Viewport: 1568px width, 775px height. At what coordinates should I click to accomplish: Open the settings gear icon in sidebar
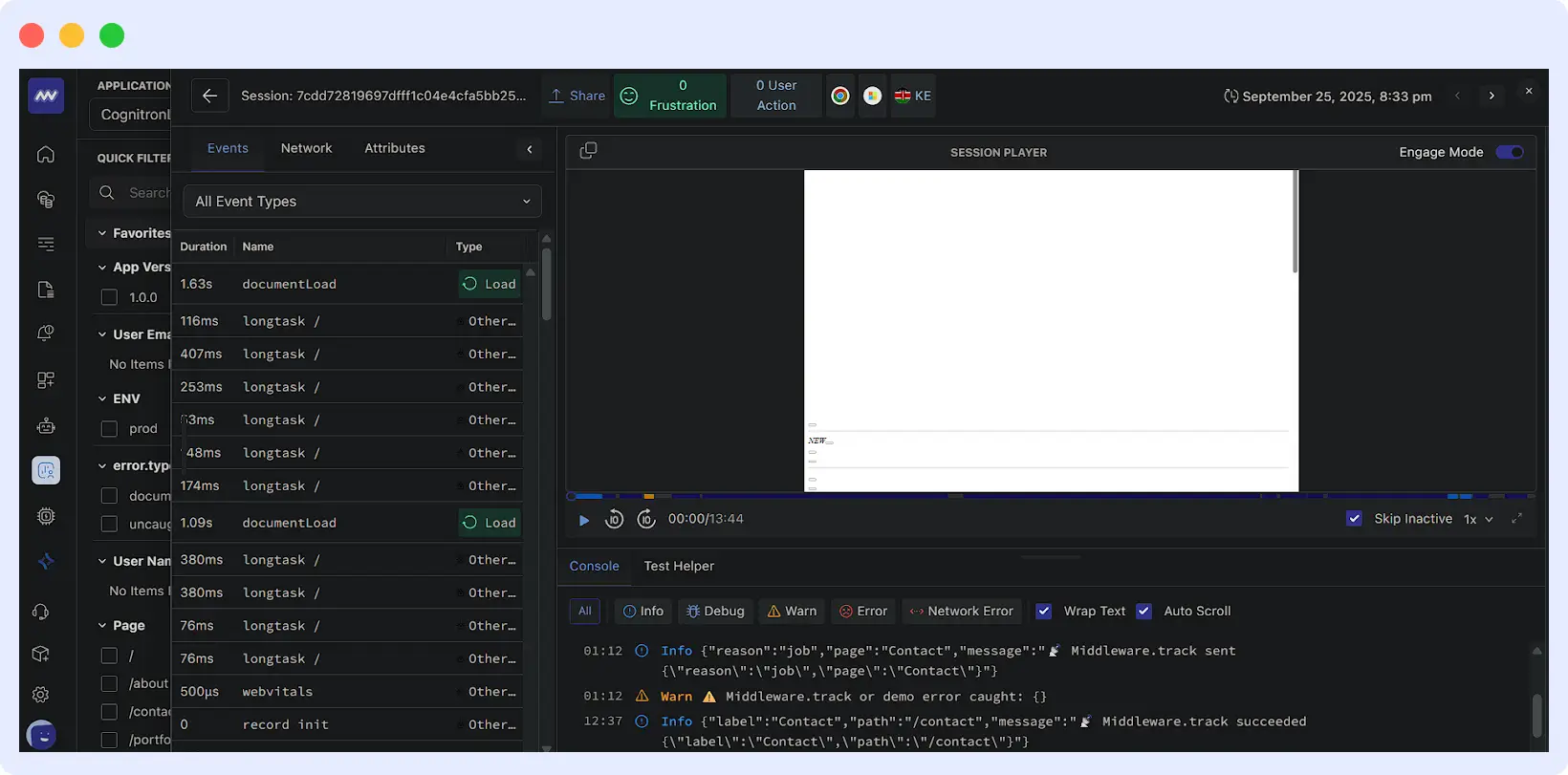41,695
